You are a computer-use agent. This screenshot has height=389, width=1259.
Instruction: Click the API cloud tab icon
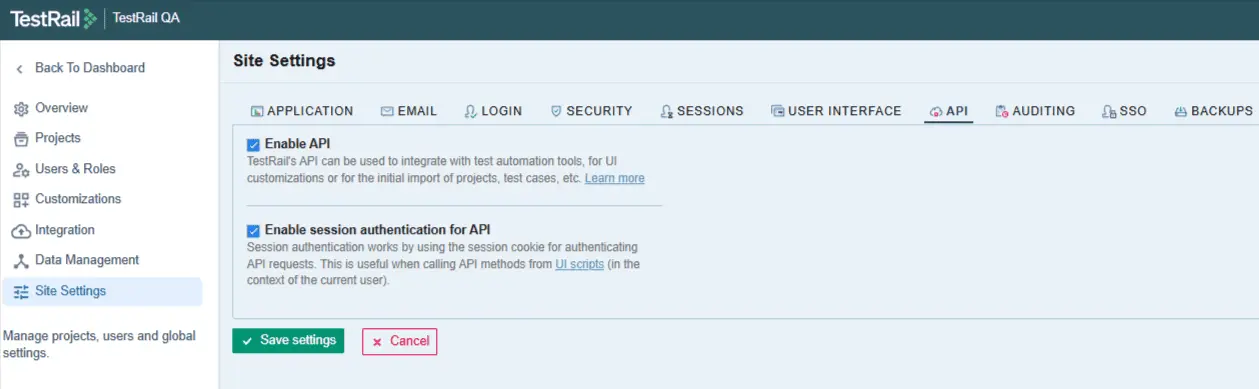pos(936,112)
